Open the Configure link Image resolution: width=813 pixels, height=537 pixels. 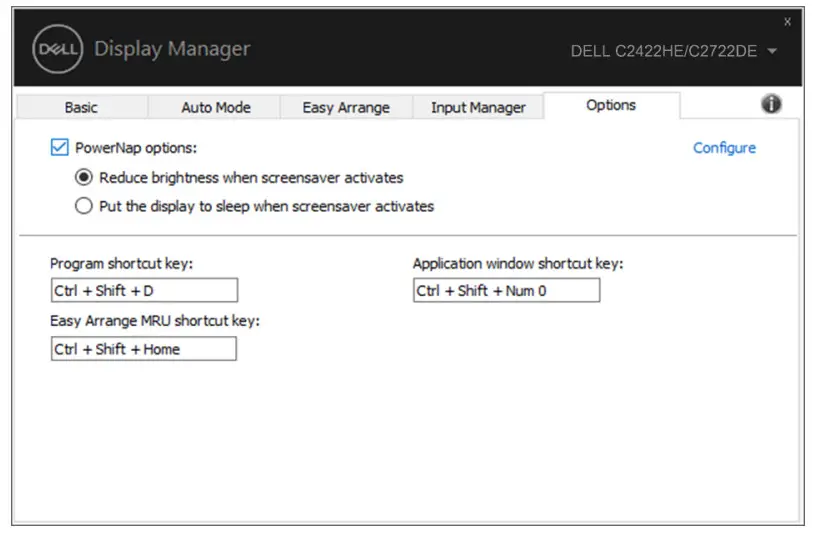click(724, 148)
